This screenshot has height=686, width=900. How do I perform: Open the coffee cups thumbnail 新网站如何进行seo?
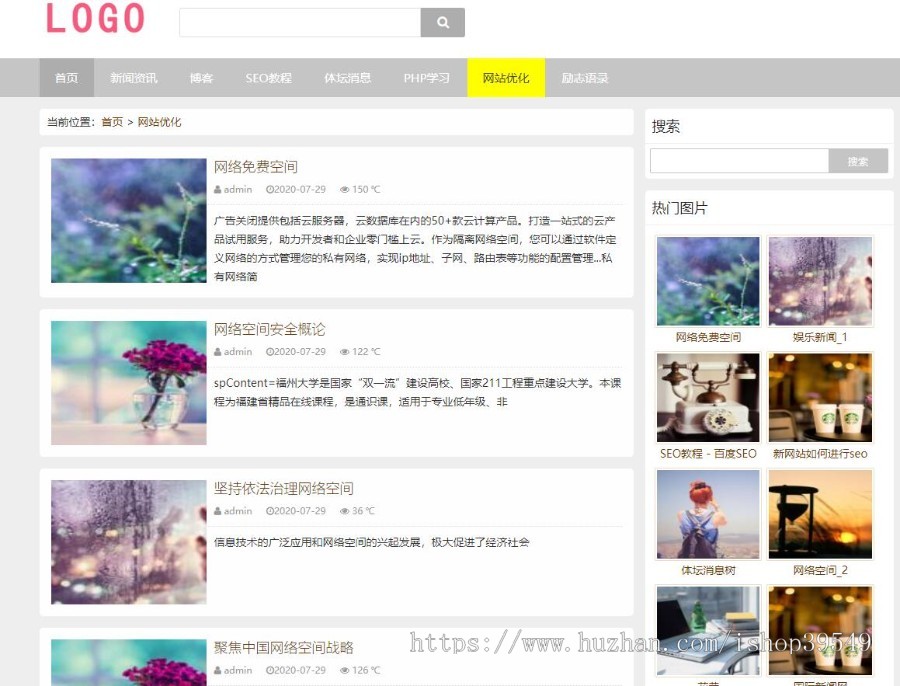820,398
